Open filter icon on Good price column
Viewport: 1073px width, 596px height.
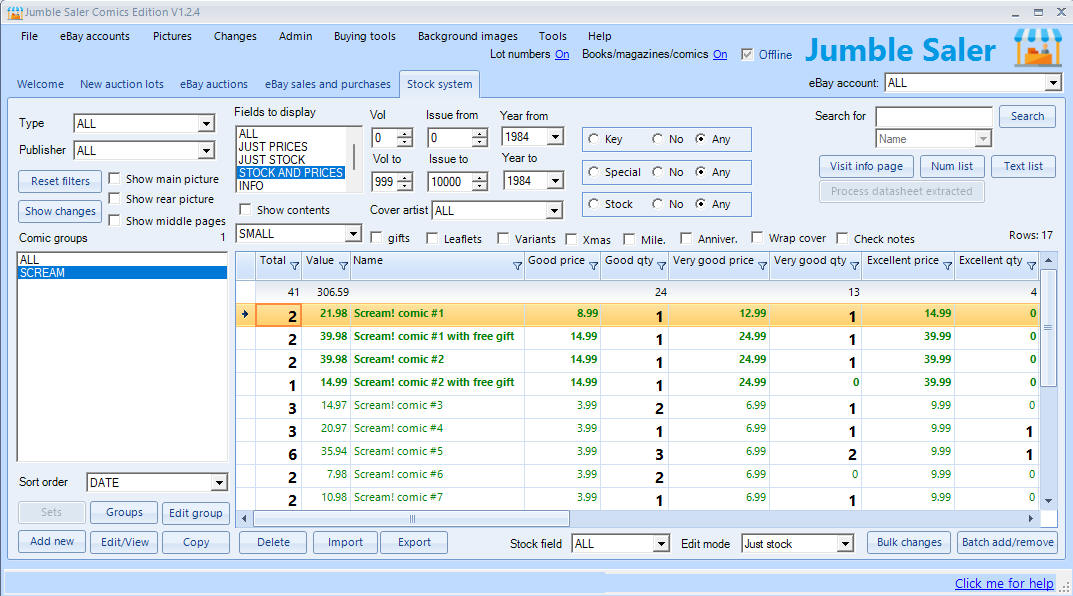593,266
